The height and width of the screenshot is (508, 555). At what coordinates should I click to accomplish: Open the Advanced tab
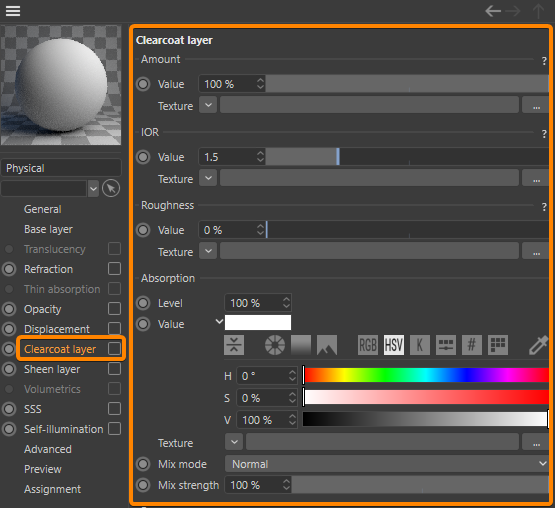48,449
